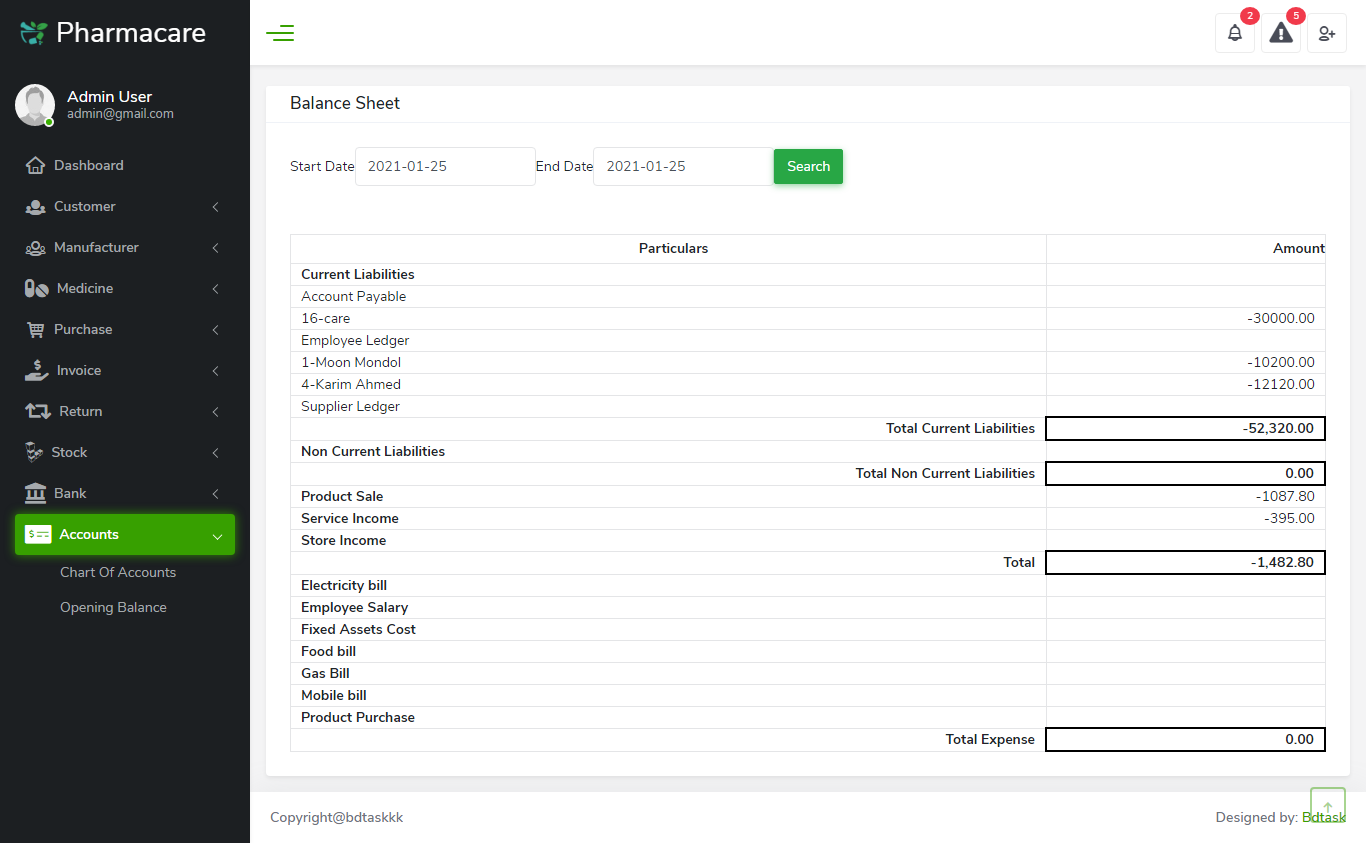Follow the Bdtask designer link
The height and width of the screenshot is (843, 1366).
point(1325,817)
